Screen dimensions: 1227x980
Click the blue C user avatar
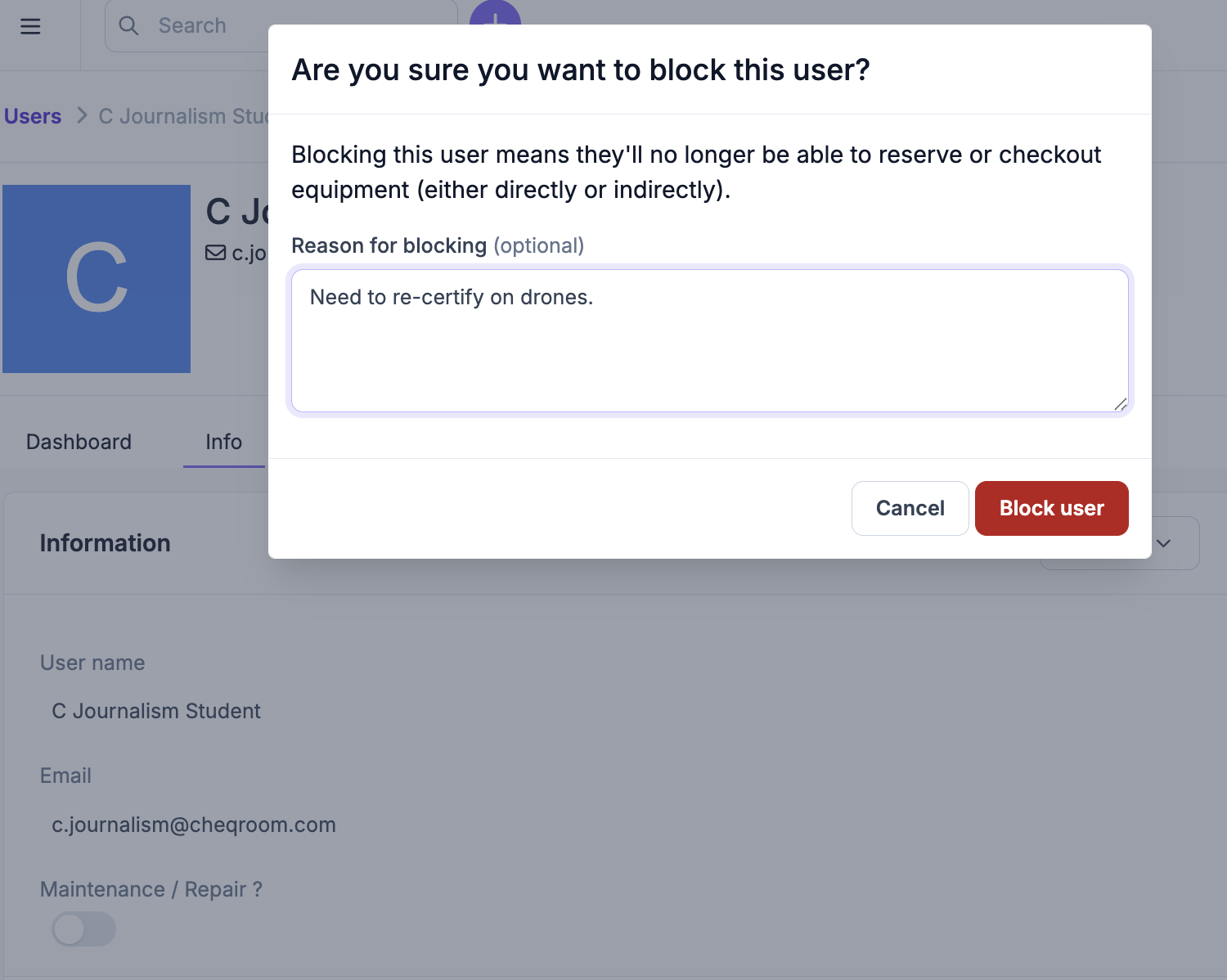coord(97,279)
